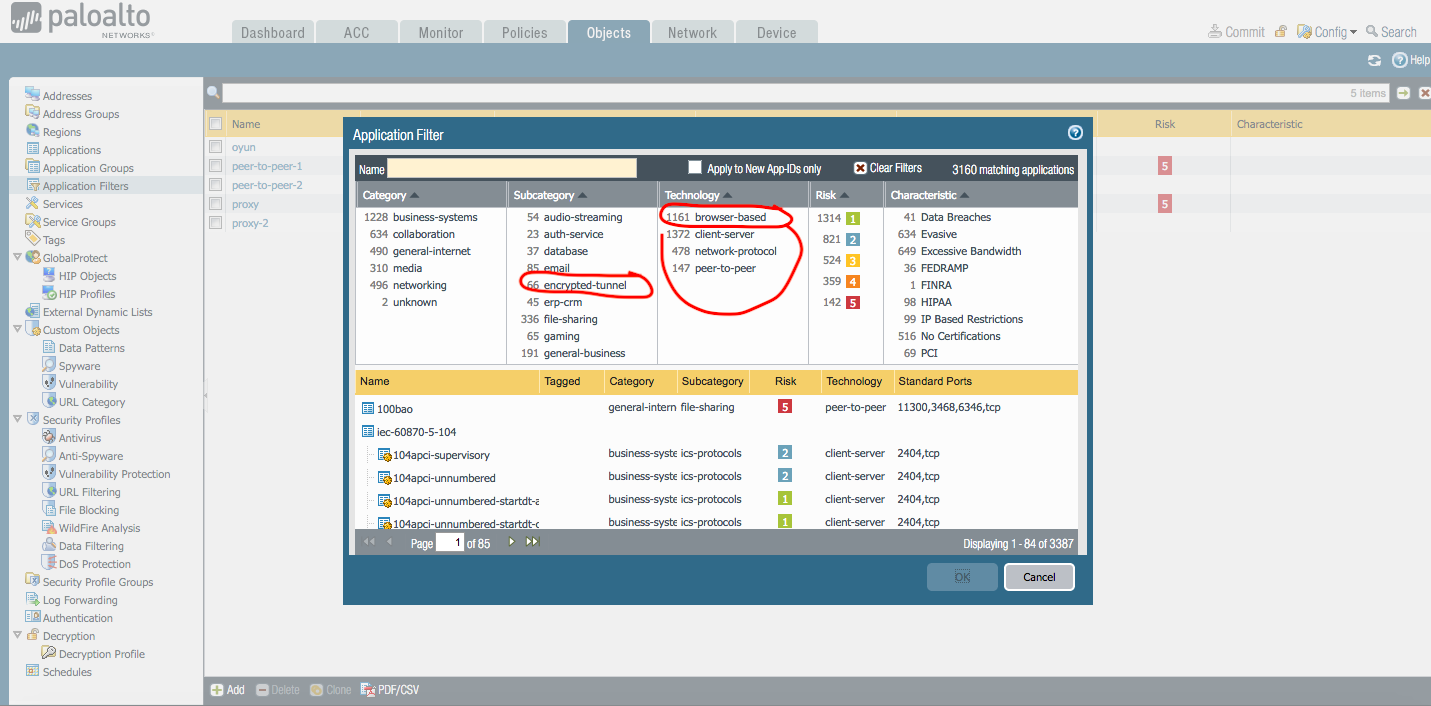Click the Clear Filters X icon
The image size is (1431, 706).
point(860,168)
